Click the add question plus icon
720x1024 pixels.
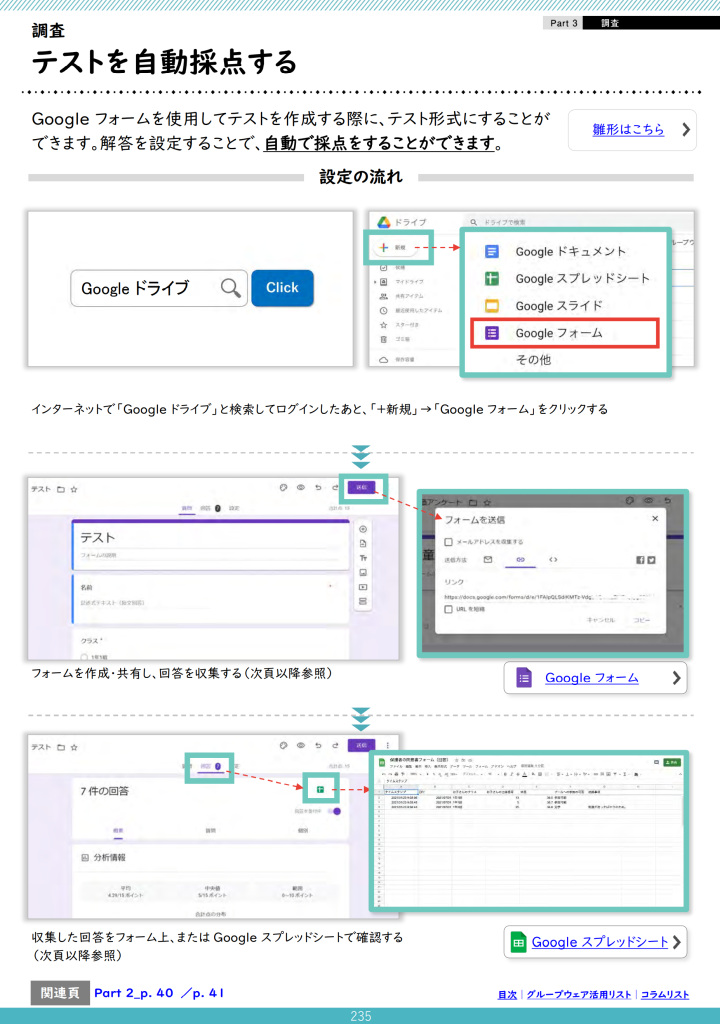coord(363,529)
